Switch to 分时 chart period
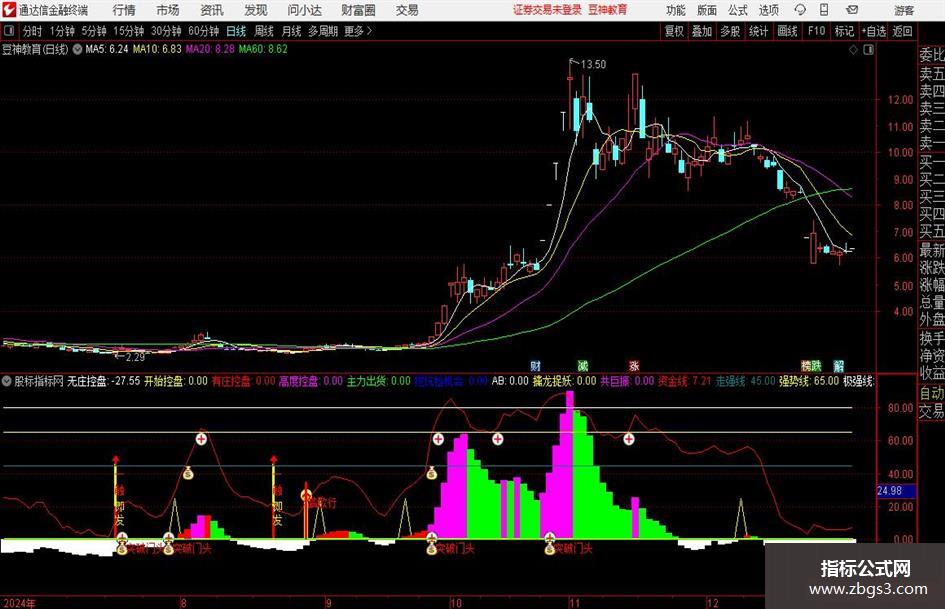Viewport: 945px width, 609px height. click(32, 31)
